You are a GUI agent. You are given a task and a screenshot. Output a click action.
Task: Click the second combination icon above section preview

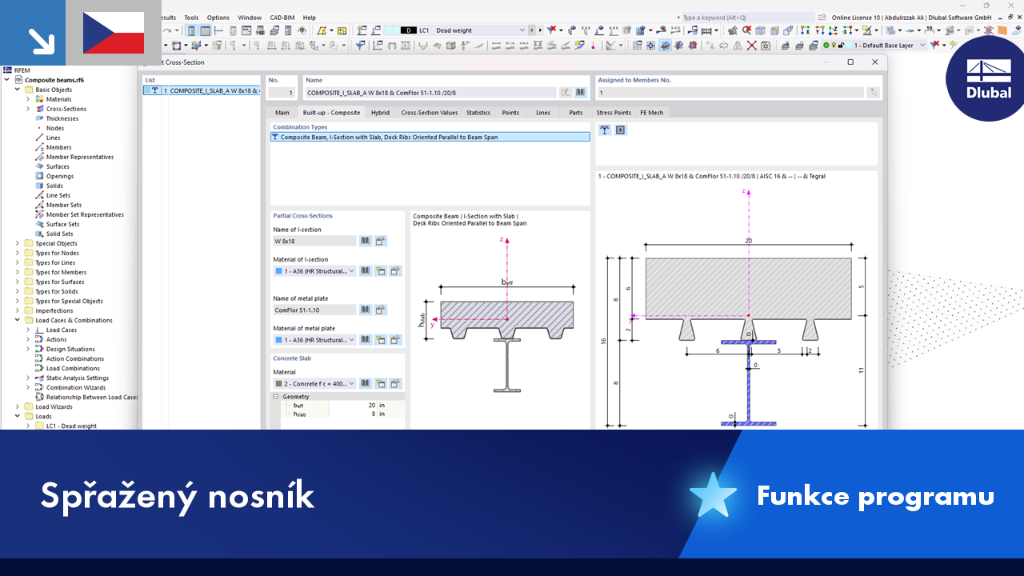[x=620, y=130]
